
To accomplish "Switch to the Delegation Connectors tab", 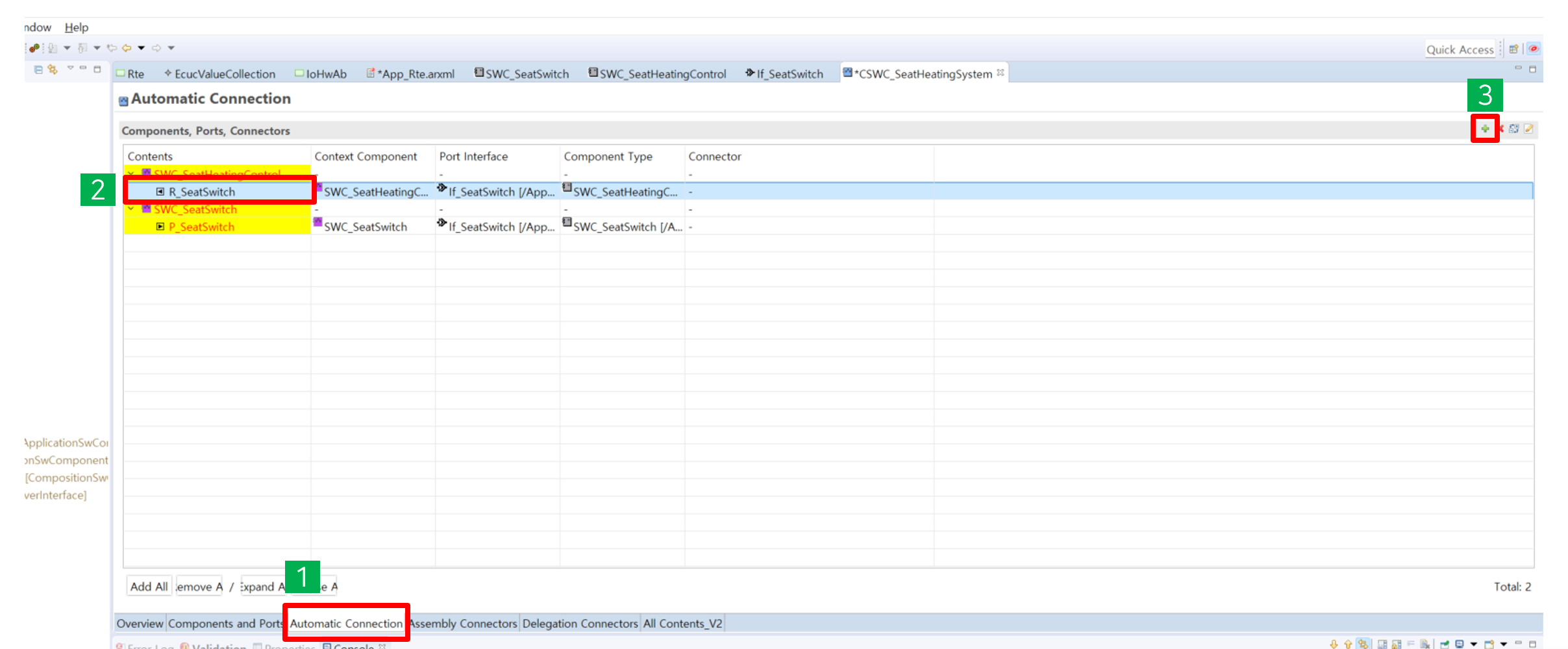I will tap(580, 624).
